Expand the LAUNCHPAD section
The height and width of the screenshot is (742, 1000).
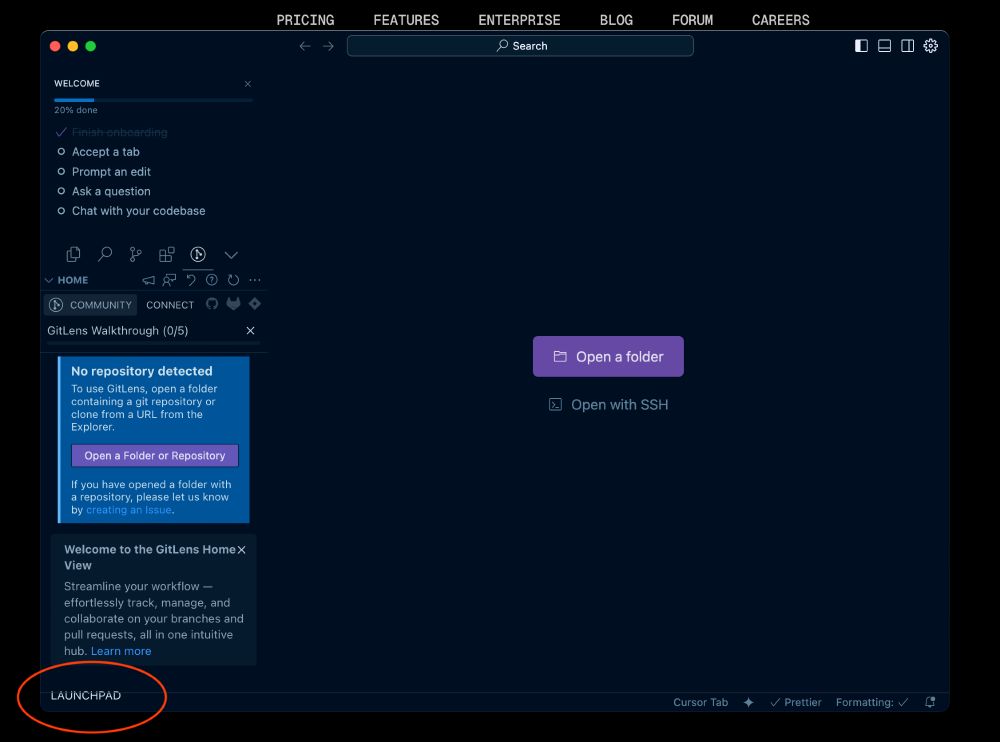(x=85, y=695)
